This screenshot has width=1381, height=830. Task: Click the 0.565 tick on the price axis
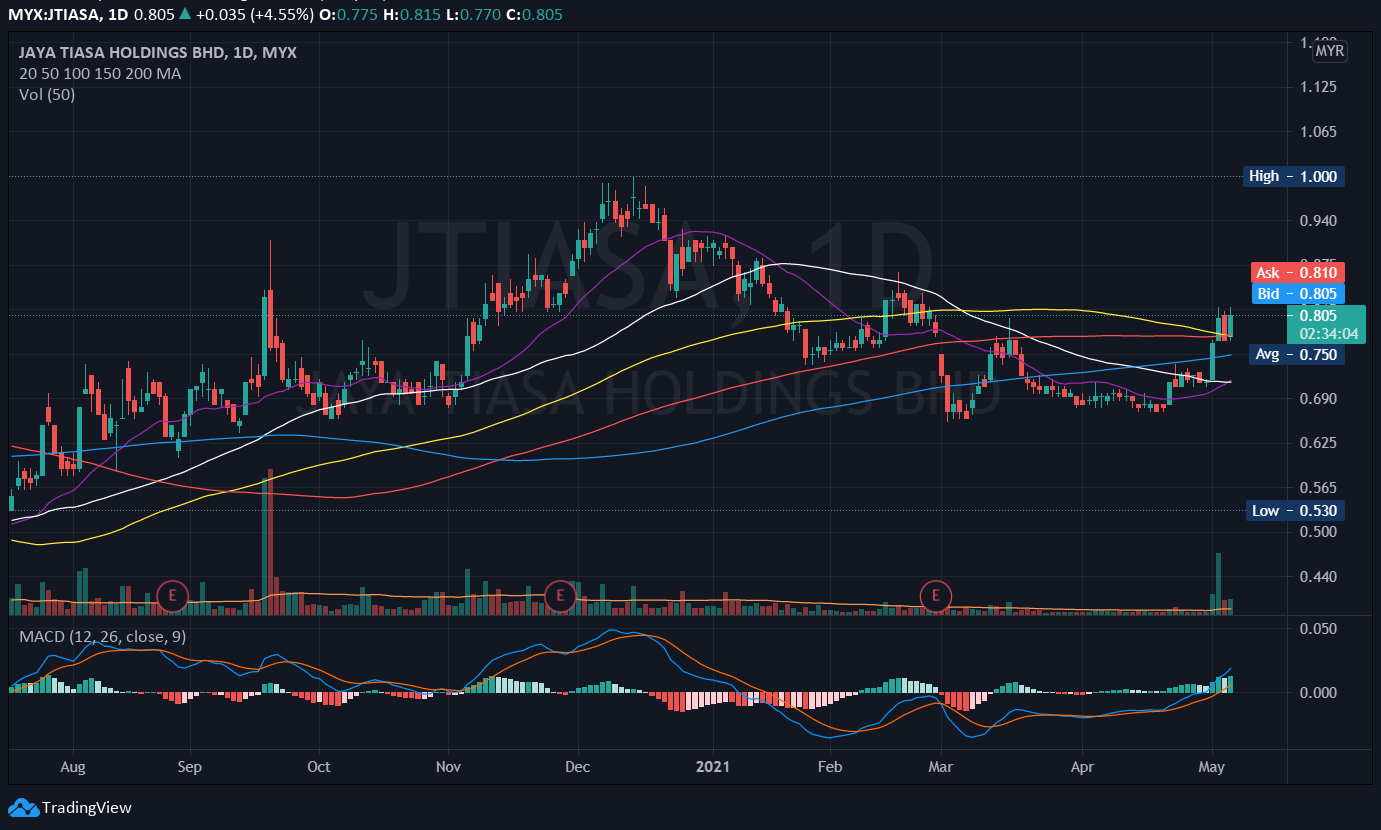click(x=1318, y=487)
